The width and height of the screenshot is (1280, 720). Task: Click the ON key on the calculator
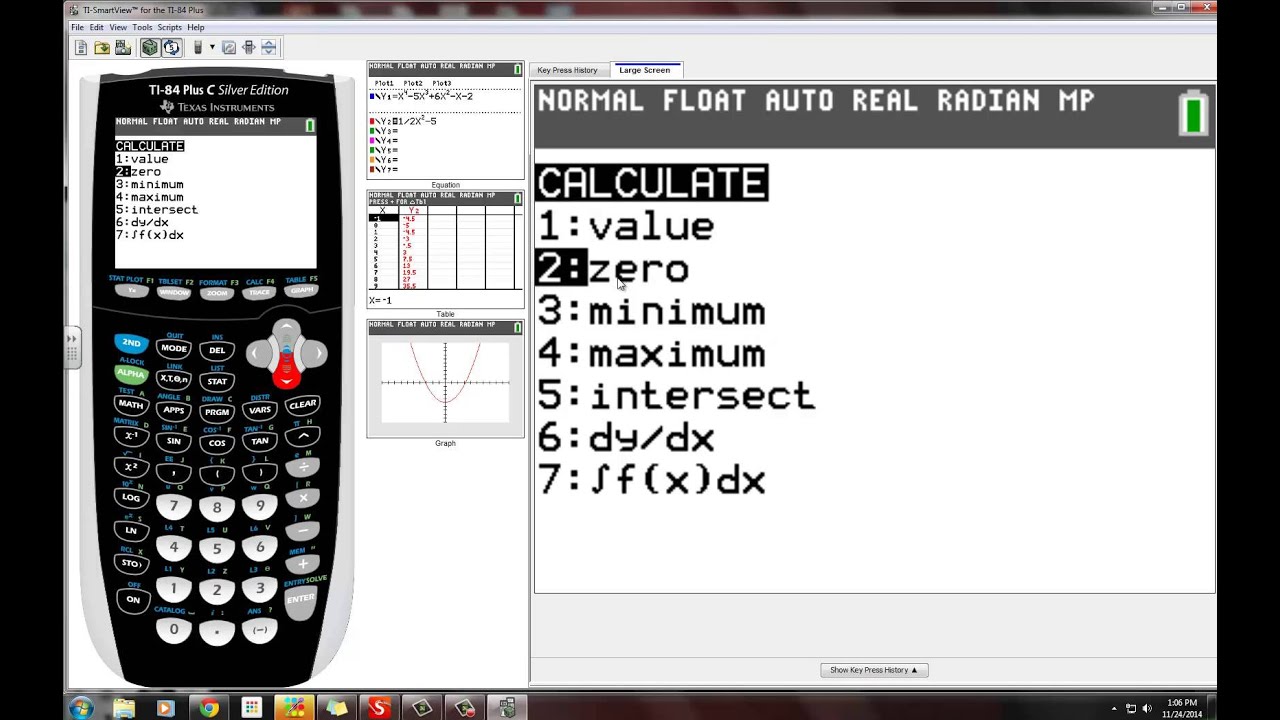[x=132, y=599]
